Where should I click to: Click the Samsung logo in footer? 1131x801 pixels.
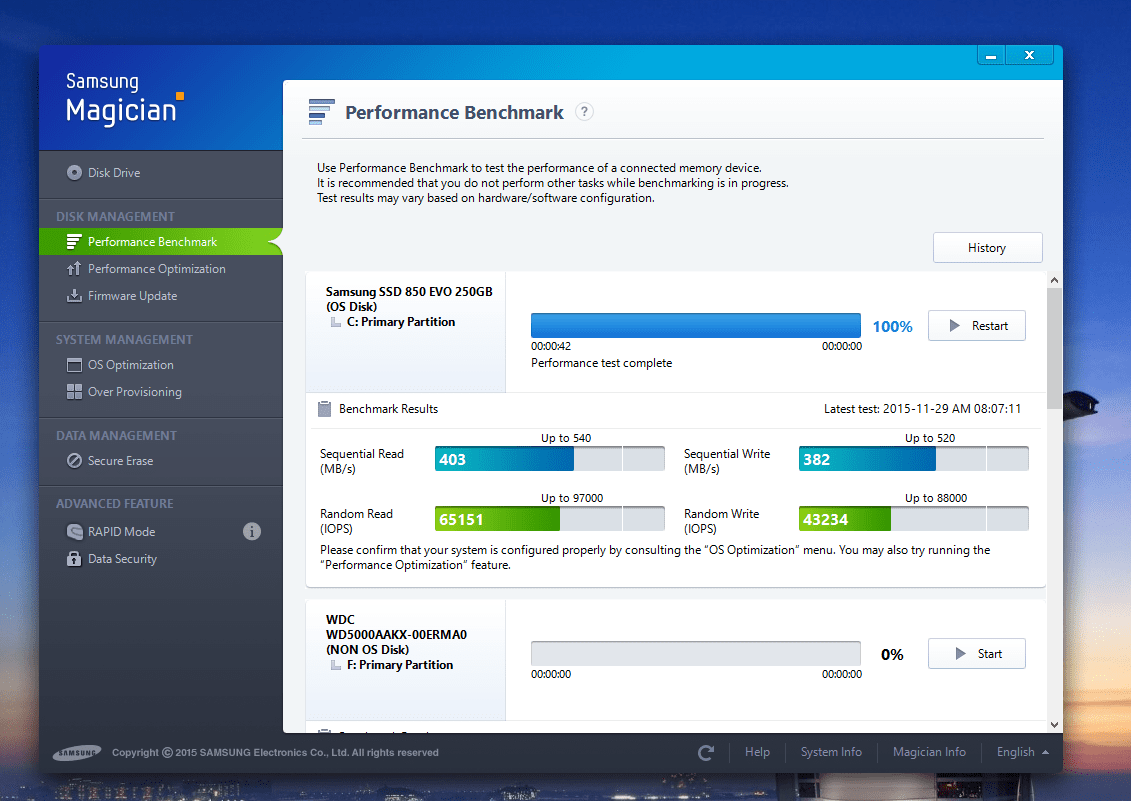(77, 753)
